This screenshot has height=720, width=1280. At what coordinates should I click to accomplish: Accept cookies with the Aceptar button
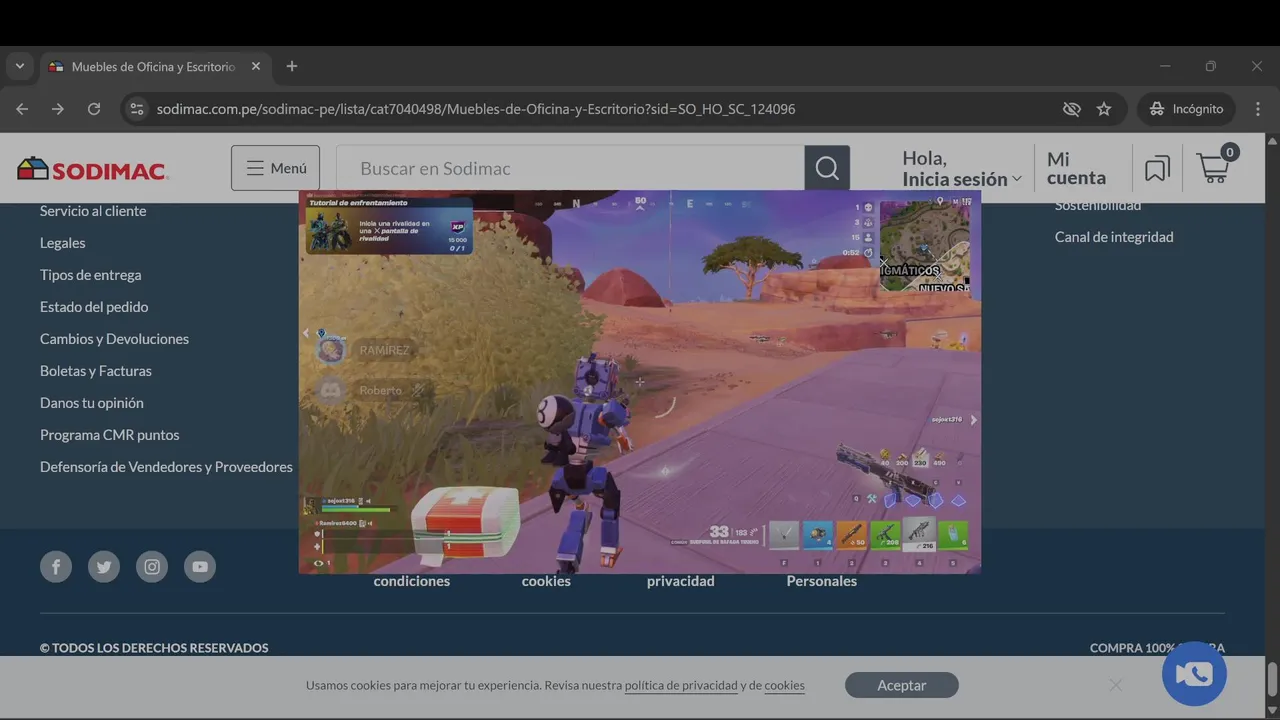902,685
